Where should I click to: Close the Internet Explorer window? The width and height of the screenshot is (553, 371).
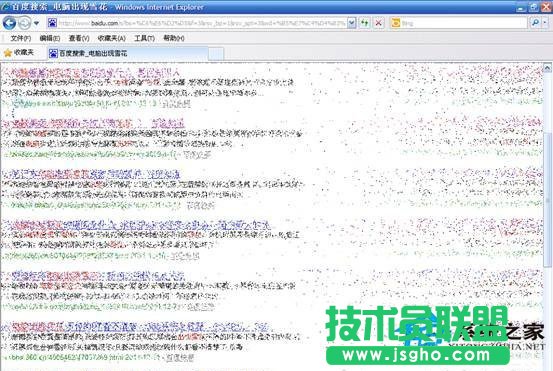(x=546, y=7)
